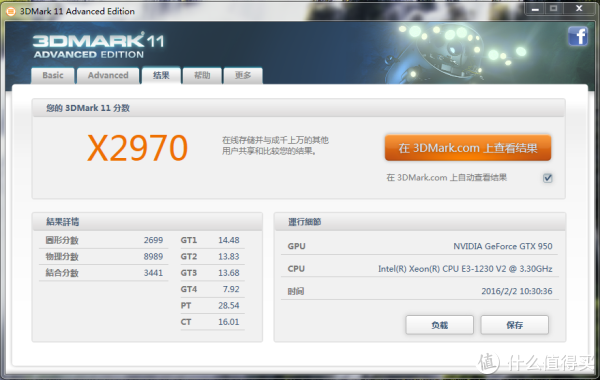Minimize the 3DMark 11 window
Image resolution: width=600 pixels, height=380 pixels.
(x=535, y=9)
